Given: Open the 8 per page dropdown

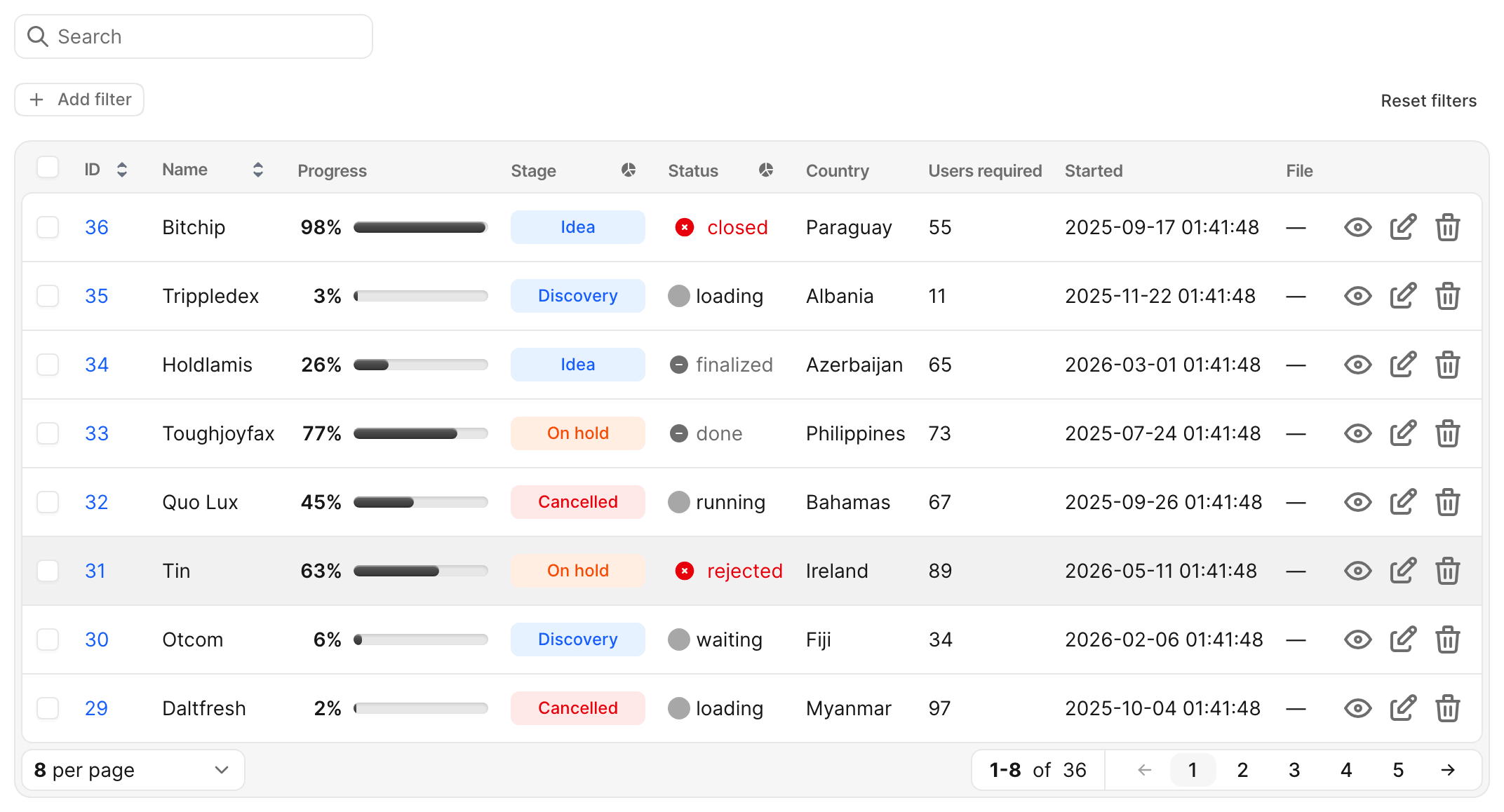Looking at the screenshot, I should coord(133,770).
